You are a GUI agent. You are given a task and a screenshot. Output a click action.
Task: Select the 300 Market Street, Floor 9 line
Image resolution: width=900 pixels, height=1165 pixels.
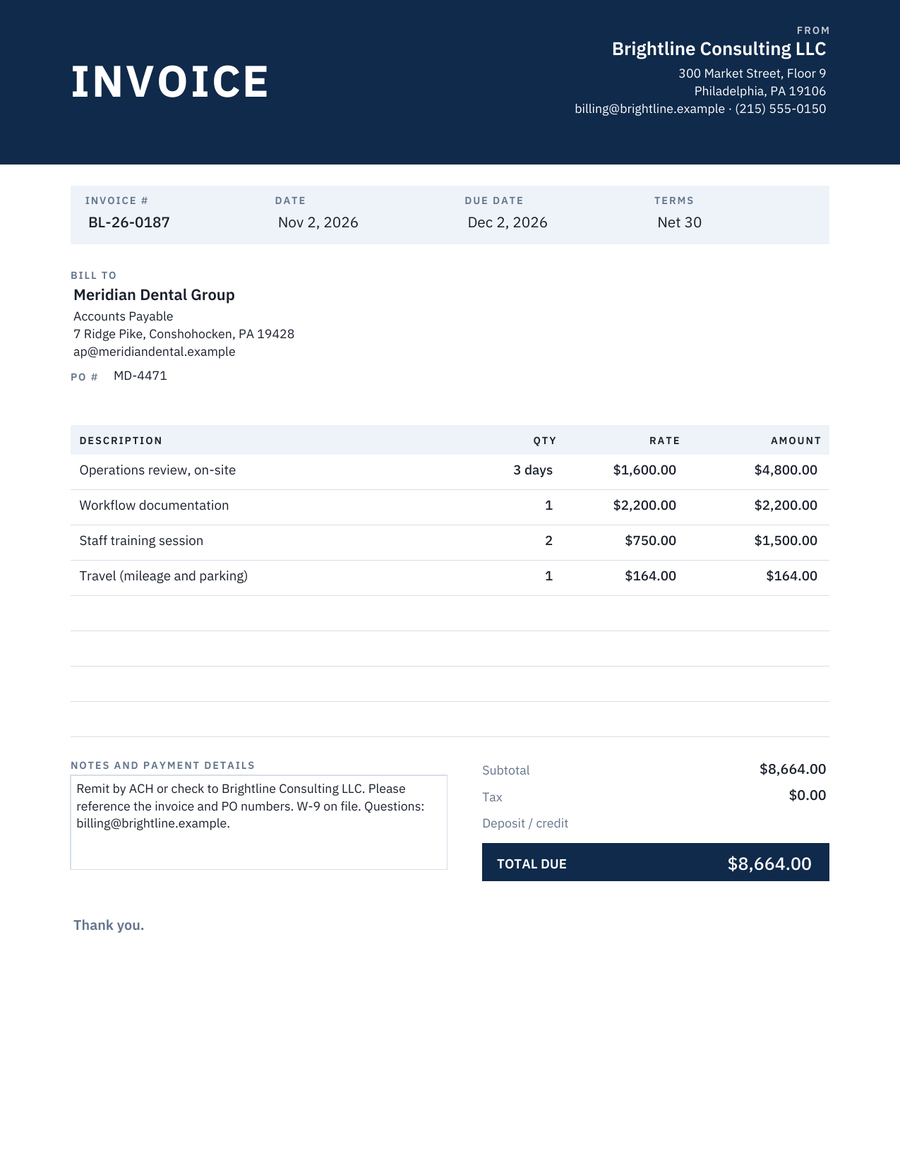(752, 74)
